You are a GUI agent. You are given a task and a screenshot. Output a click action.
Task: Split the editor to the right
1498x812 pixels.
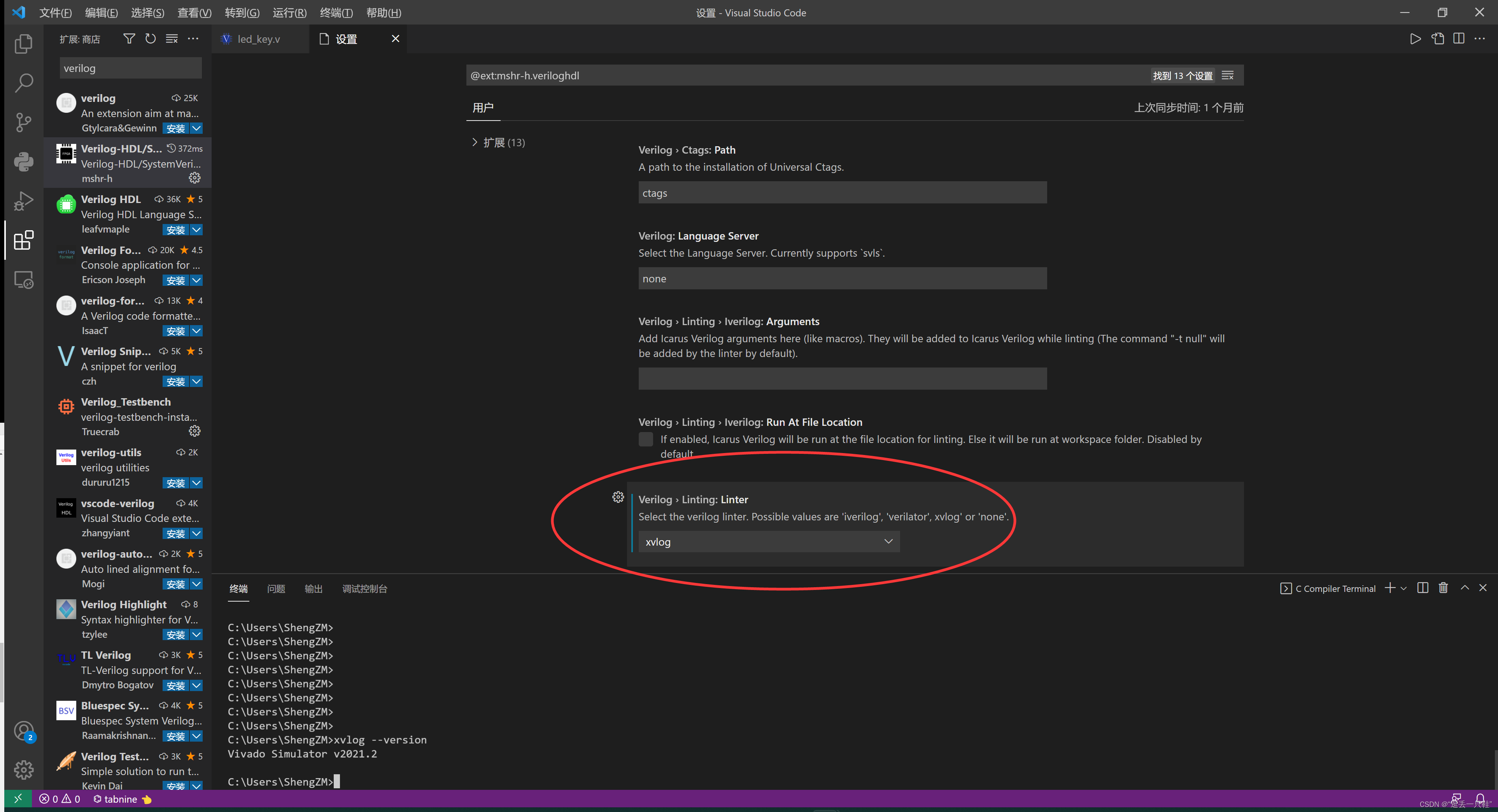click(x=1459, y=38)
